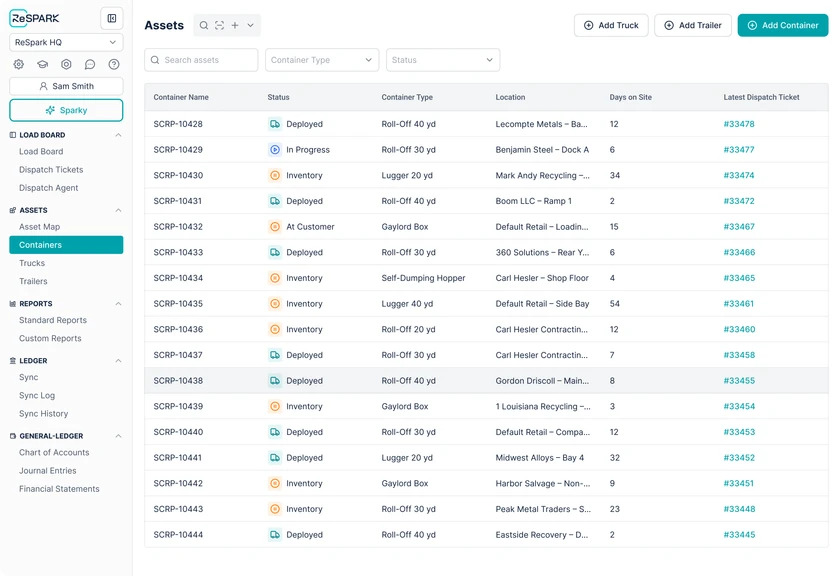
Task: Click the Add Truck button
Action: pyautogui.click(x=611, y=25)
